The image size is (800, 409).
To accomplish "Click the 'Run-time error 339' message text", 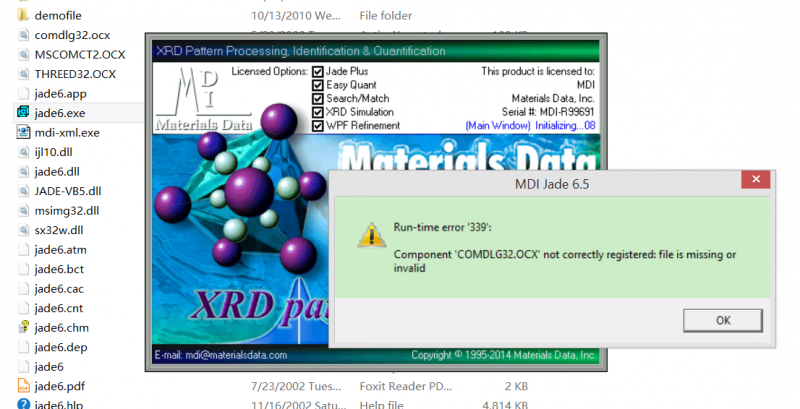I will point(442,227).
